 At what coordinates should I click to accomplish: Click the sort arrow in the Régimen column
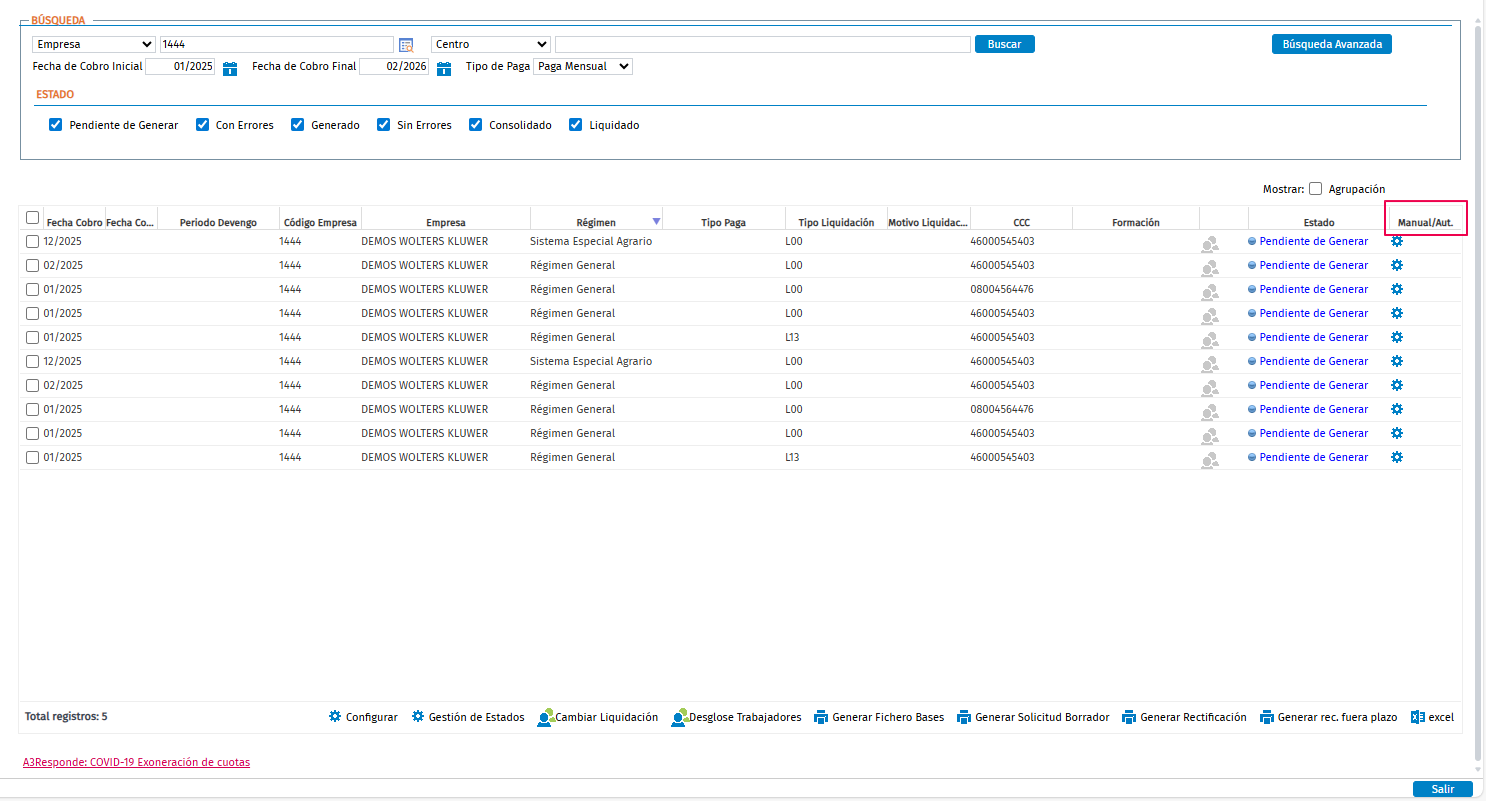[656, 222]
